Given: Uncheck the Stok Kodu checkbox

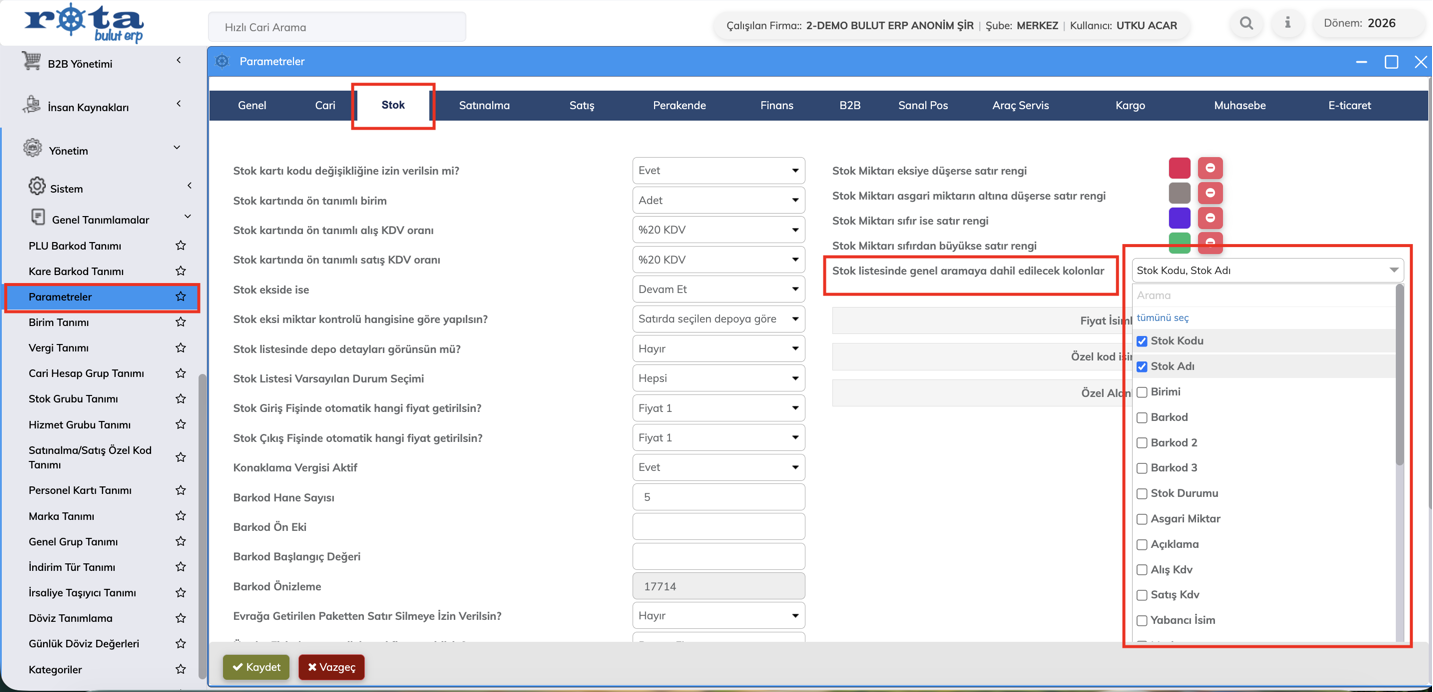Looking at the screenshot, I should (1142, 341).
